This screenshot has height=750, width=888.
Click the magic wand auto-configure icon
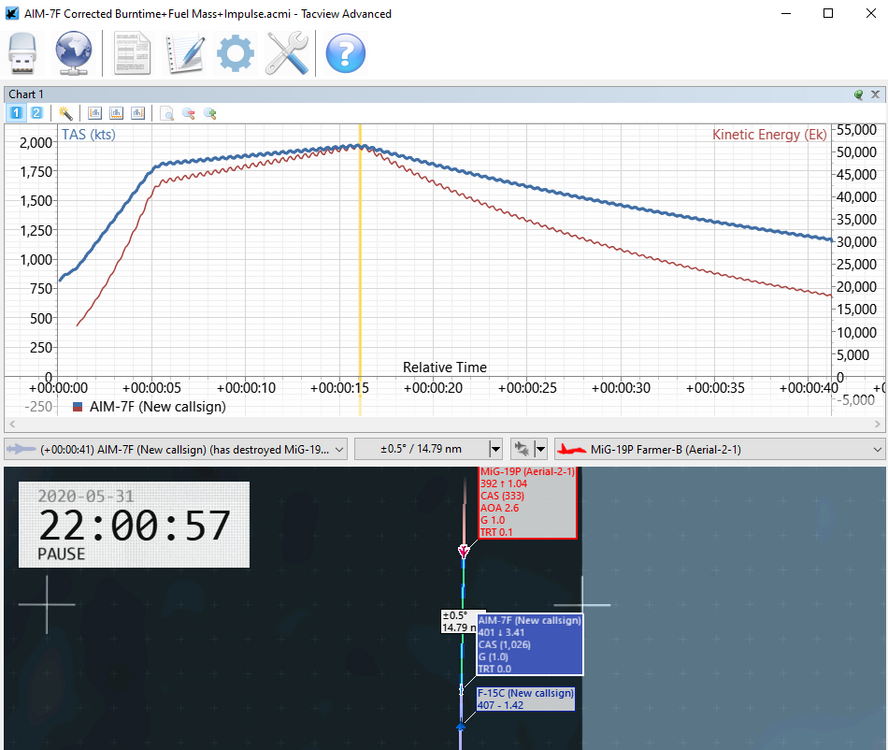[x=66, y=113]
